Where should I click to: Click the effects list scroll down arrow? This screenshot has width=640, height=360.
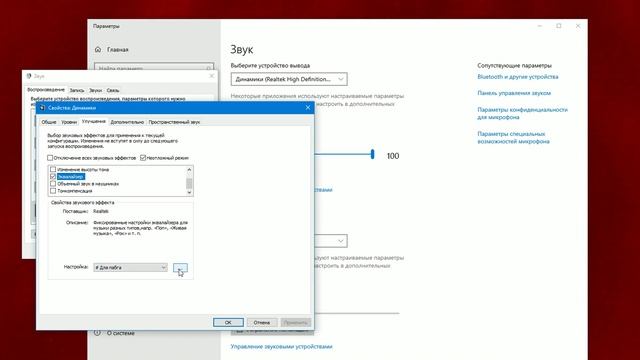tap(189, 192)
